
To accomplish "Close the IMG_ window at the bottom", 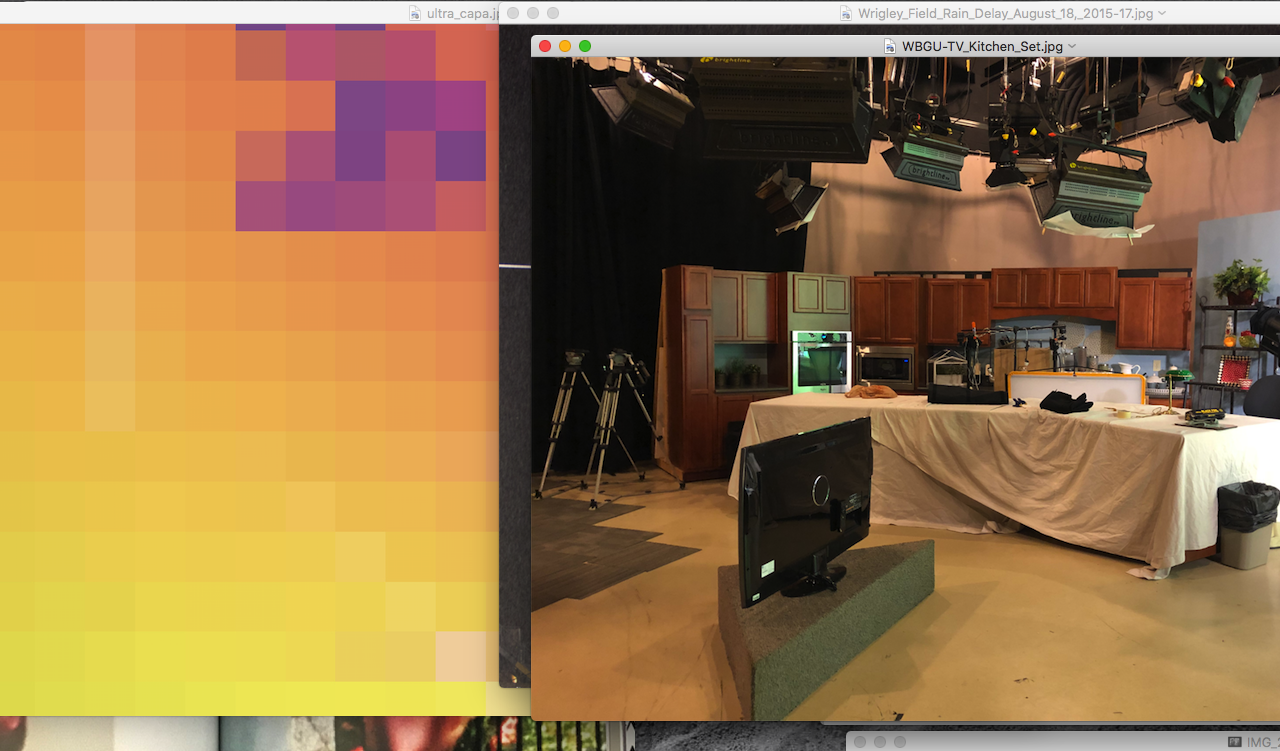I will [860, 742].
